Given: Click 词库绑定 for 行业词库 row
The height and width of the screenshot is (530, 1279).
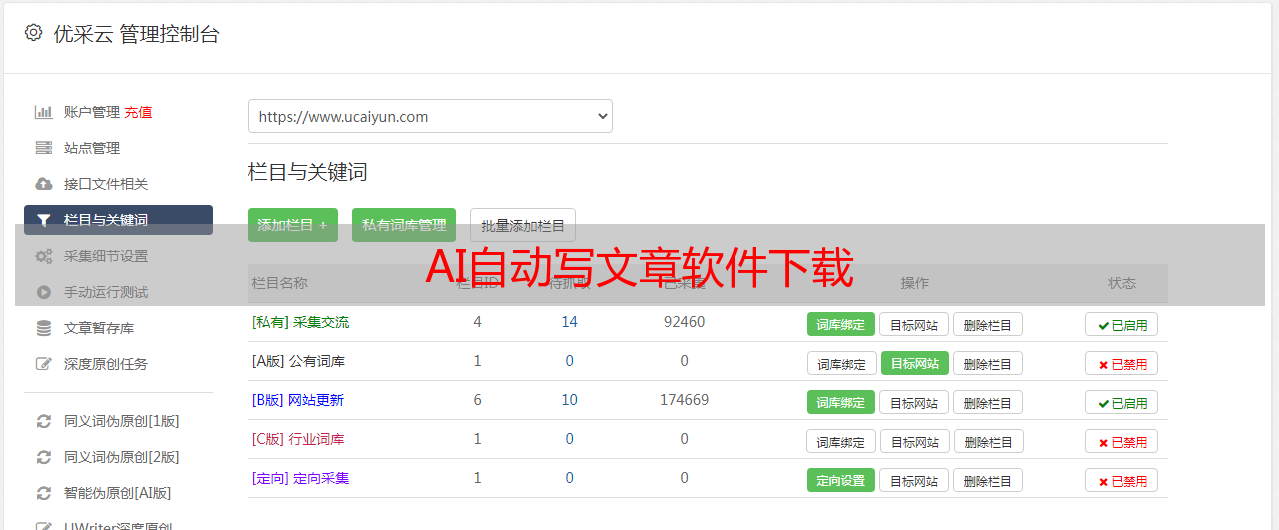Looking at the screenshot, I should coord(841,441).
